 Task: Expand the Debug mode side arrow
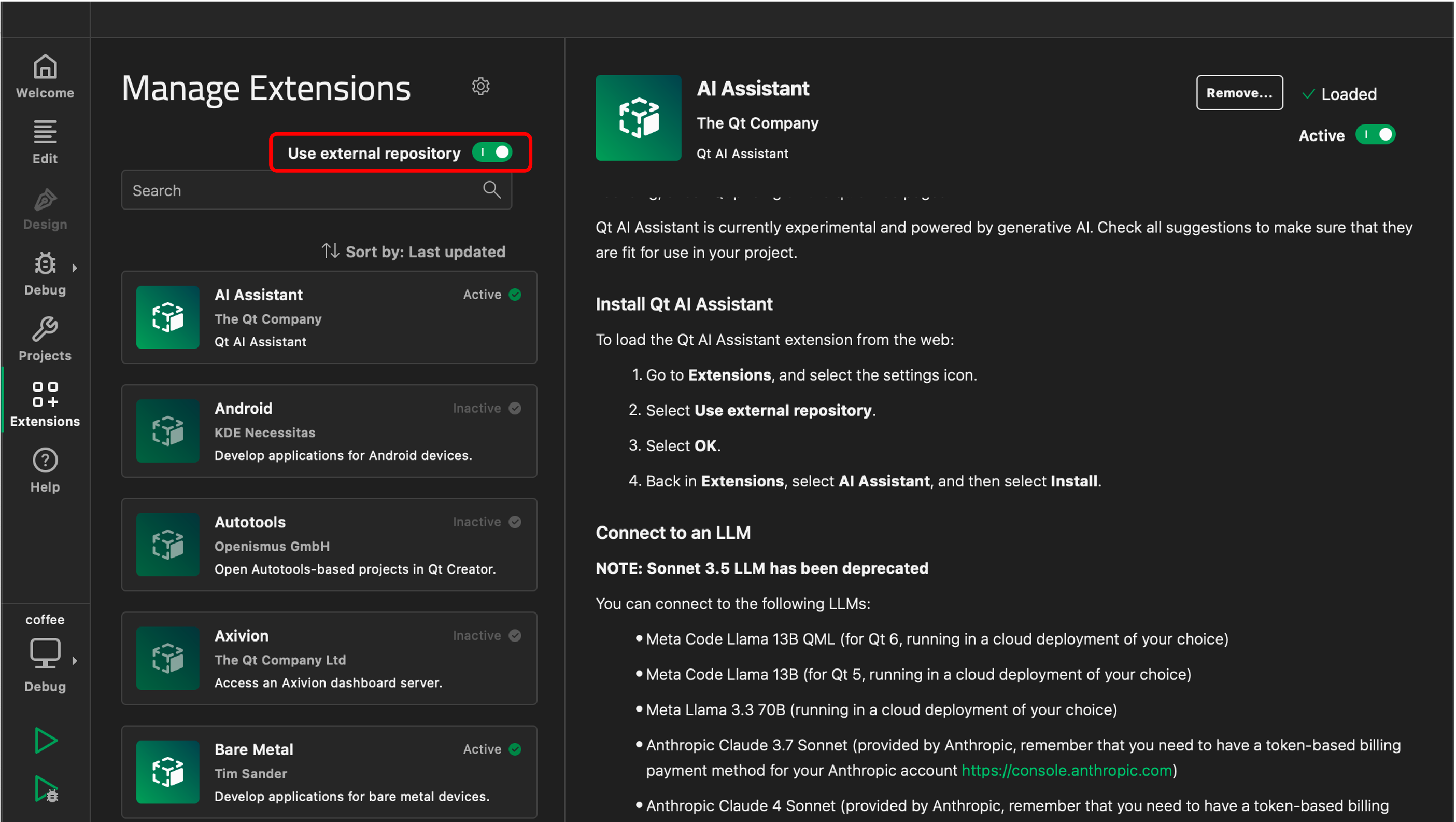click(75, 268)
